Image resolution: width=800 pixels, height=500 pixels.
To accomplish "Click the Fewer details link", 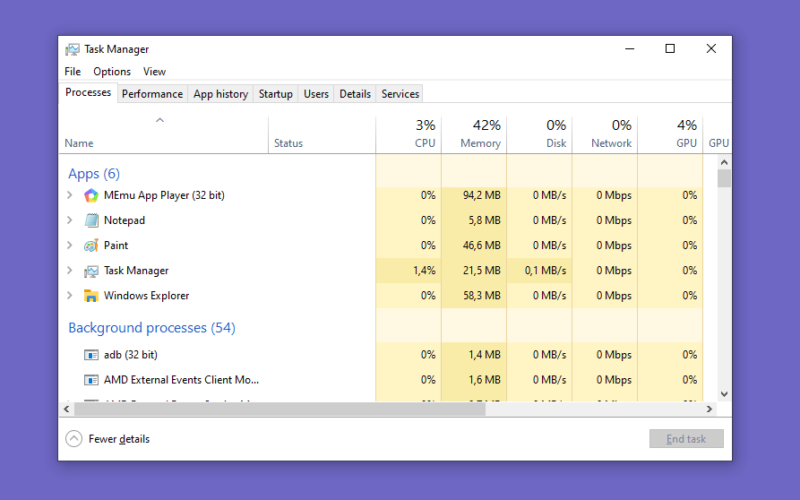I will coord(119,439).
